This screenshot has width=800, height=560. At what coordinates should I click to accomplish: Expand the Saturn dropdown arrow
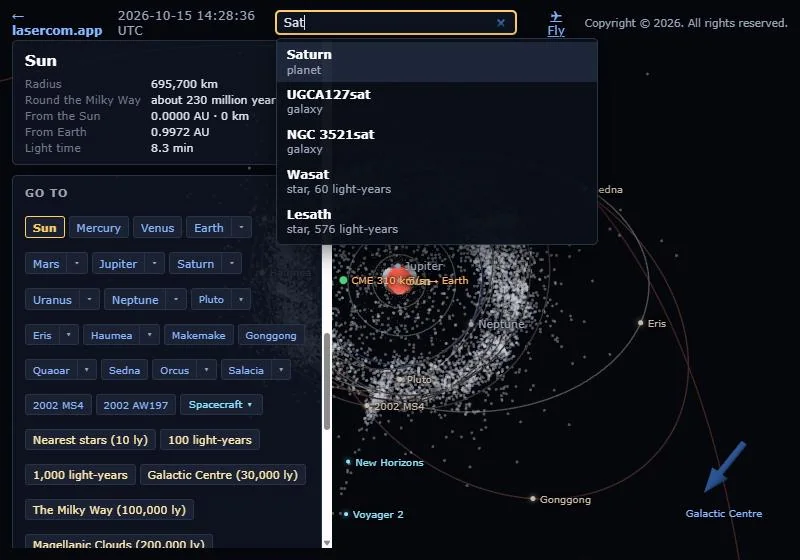pyautogui.click(x=232, y=264)
